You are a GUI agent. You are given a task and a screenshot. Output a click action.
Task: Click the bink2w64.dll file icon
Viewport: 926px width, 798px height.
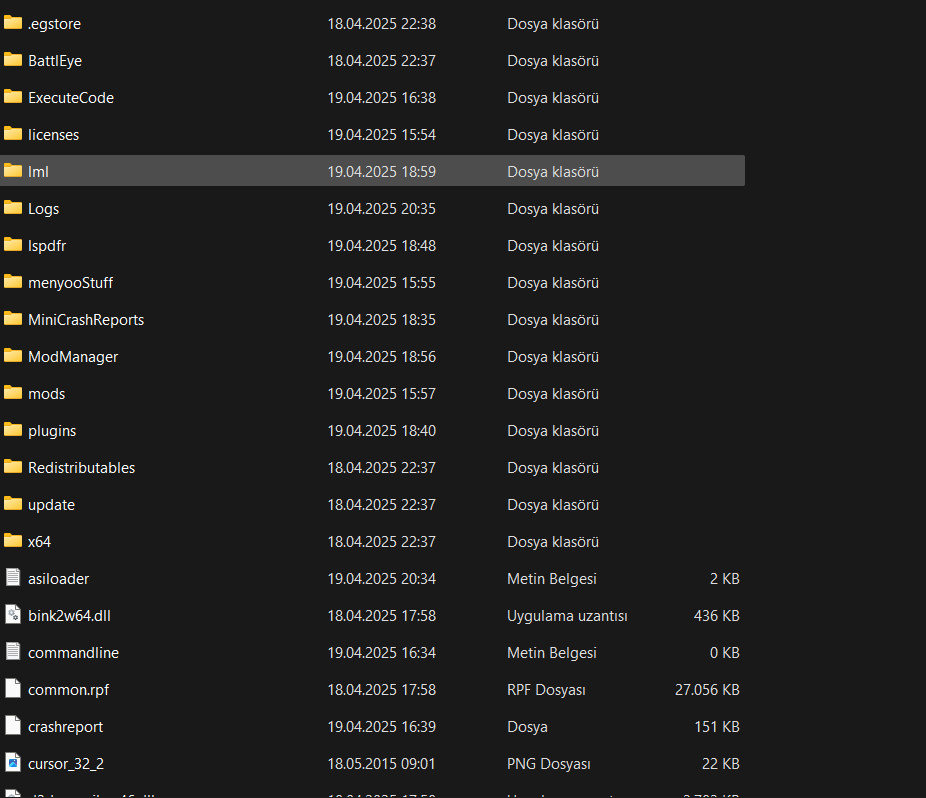(13, 615)
